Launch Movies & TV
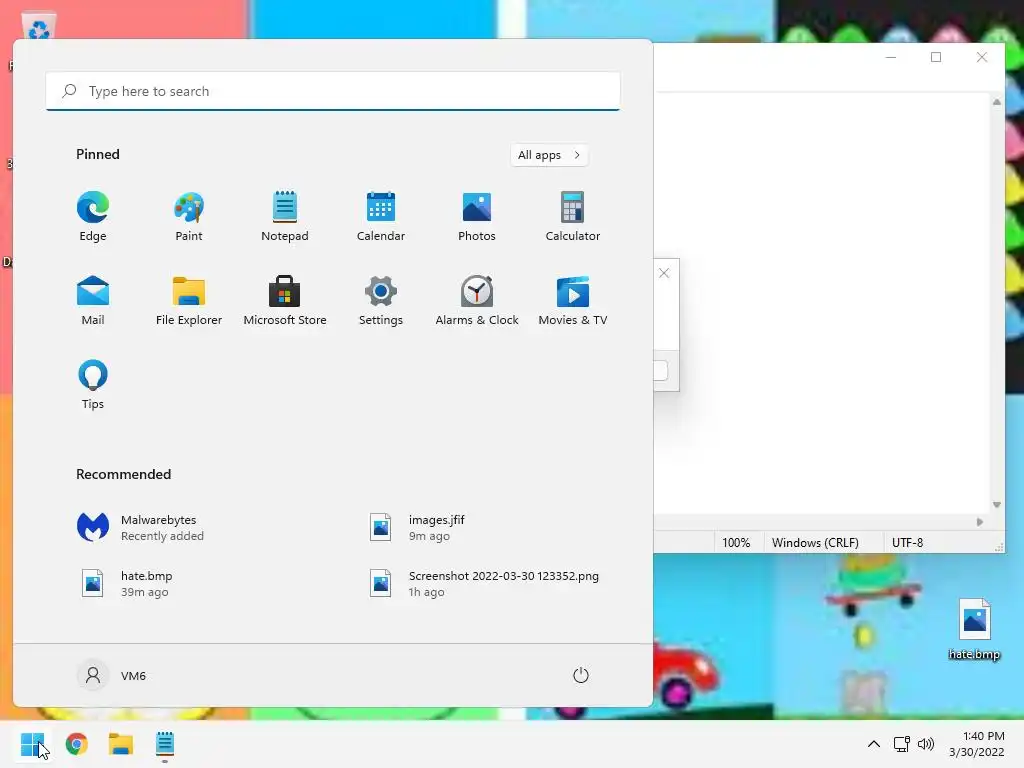The image size is (1024, 768). 573,300
